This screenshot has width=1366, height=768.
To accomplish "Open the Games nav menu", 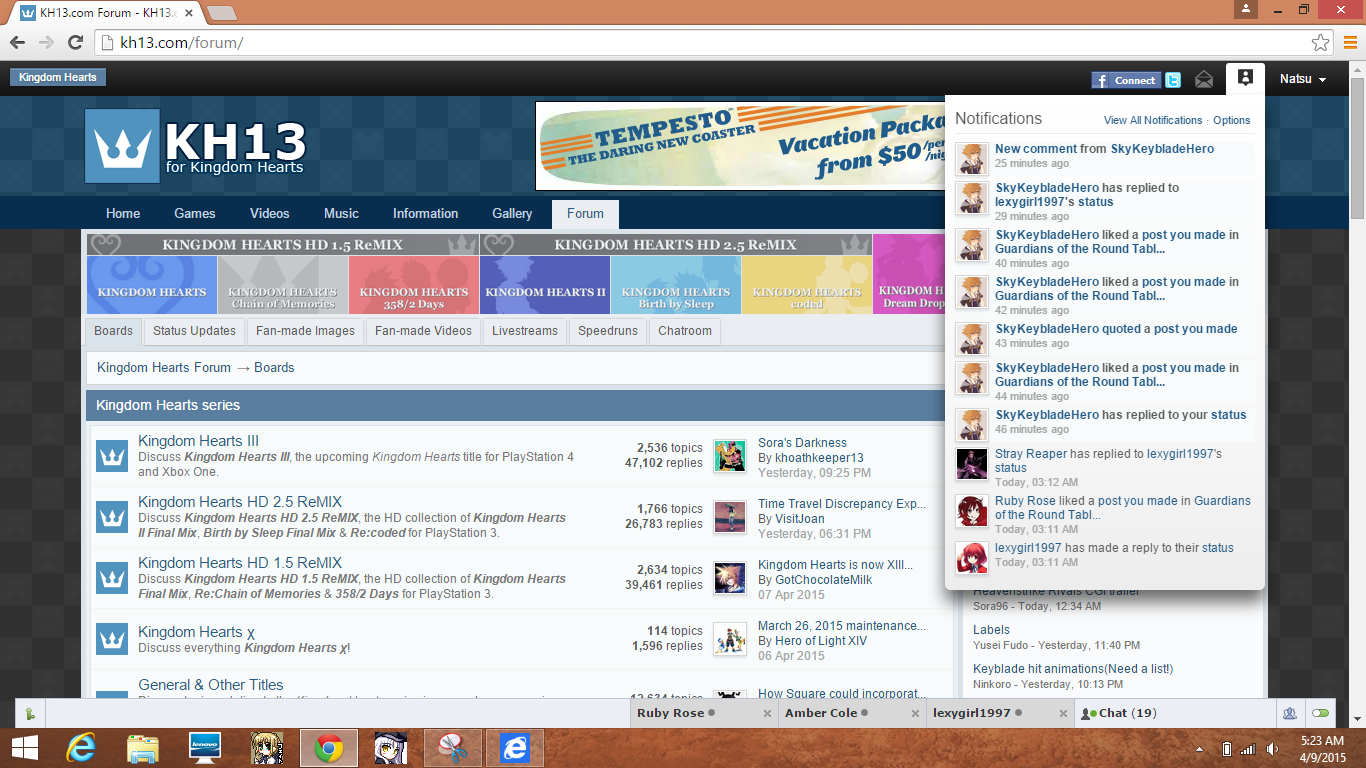I will click(195, 213).
